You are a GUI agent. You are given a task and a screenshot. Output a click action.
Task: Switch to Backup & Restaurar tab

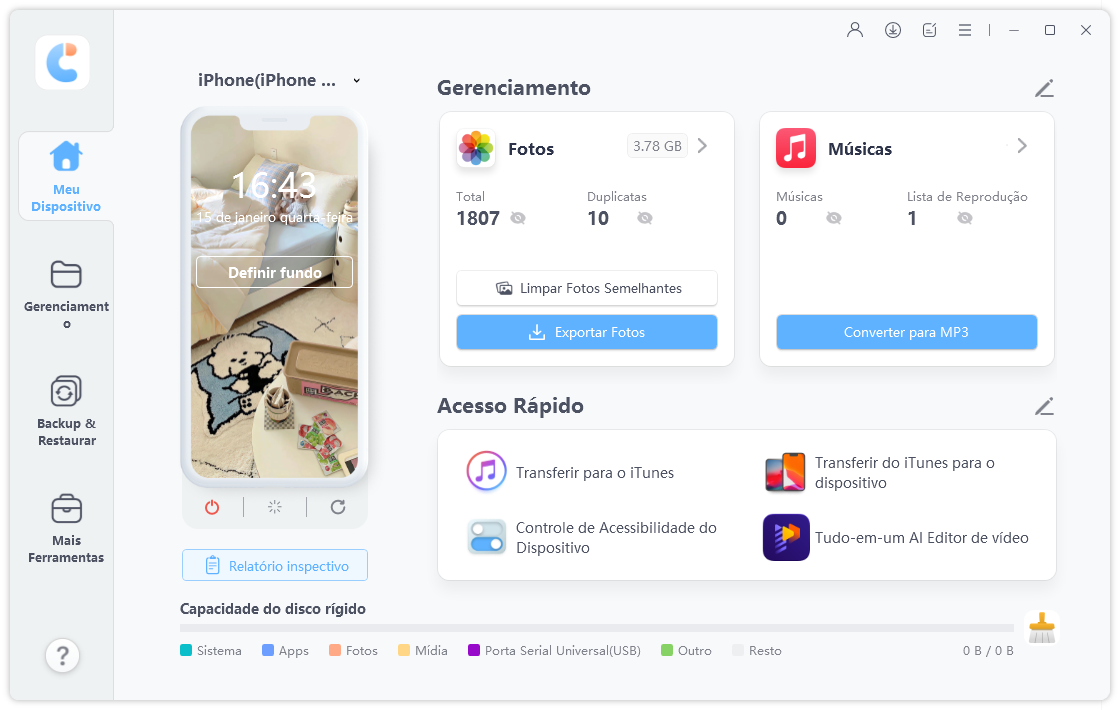pyautogui.click(x=66, y=411)
